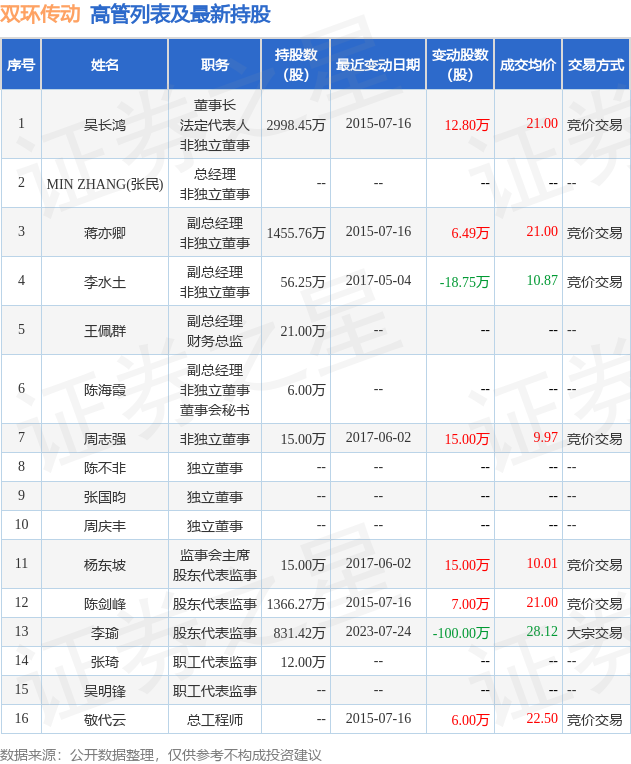The width and height of the screenshot is (631, 764).
Task: Click 竞价交易 in 吴长鸿's row
Action: point(594,125)
